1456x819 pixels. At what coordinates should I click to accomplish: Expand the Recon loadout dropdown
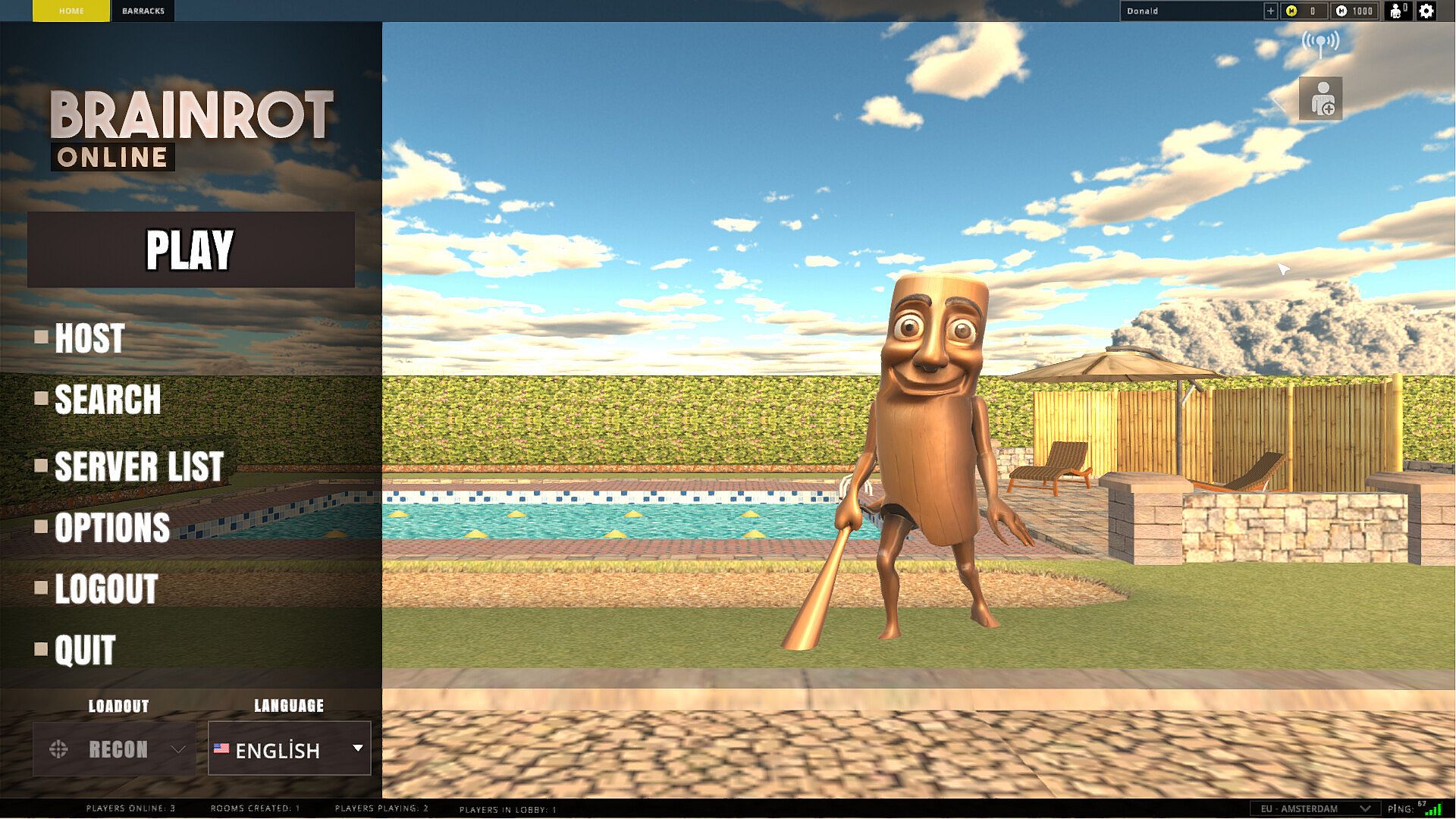point(178,749)
